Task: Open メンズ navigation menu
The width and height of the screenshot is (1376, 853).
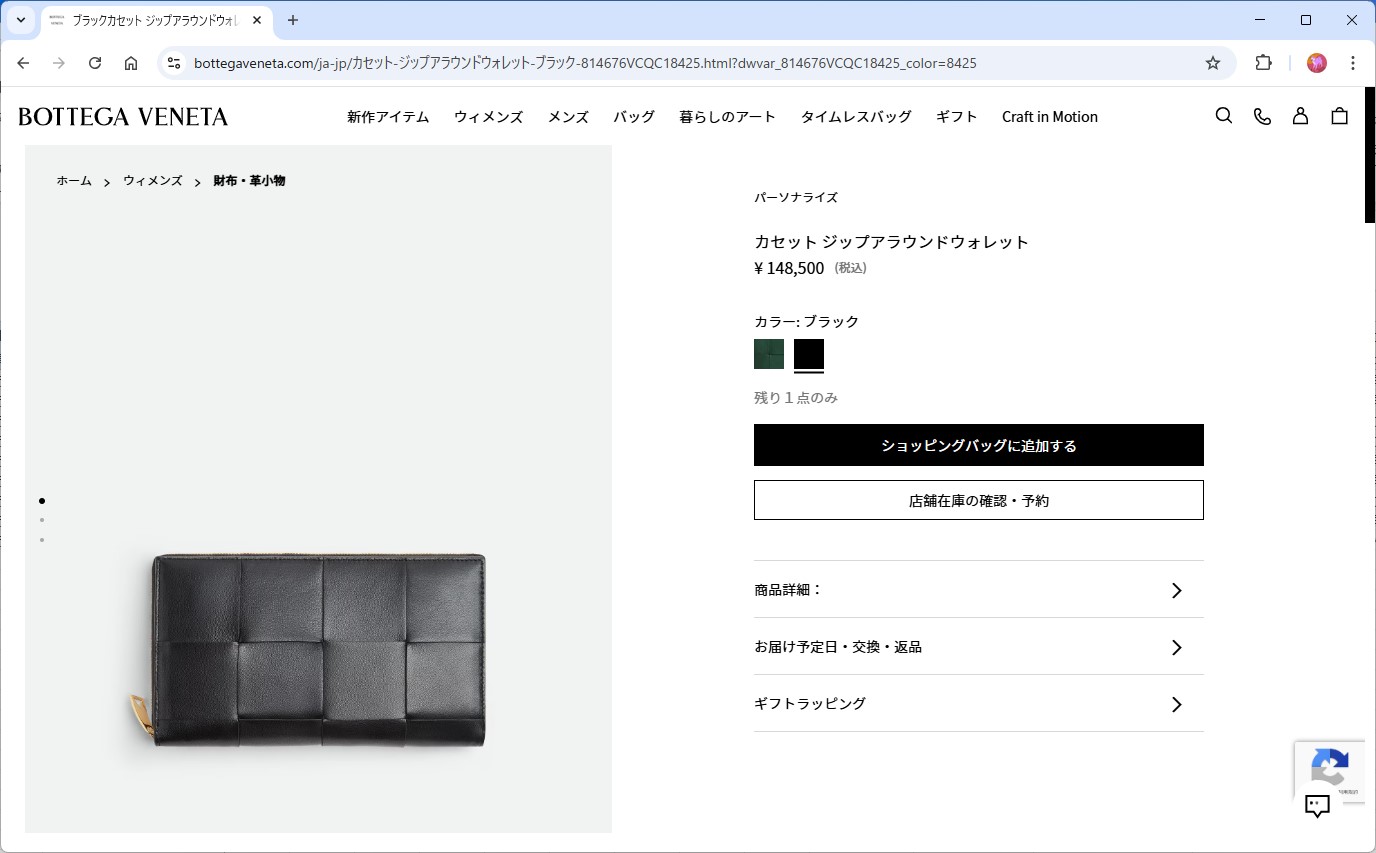Action: click(568, 117)
